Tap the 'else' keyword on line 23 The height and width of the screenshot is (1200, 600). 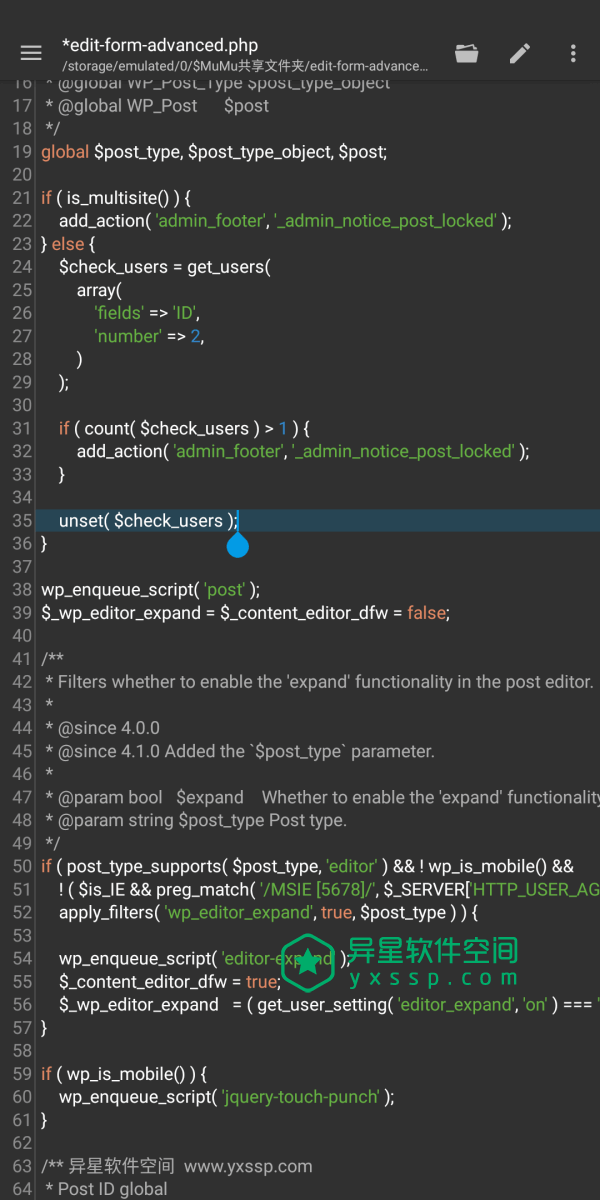[x=68, y=244]
